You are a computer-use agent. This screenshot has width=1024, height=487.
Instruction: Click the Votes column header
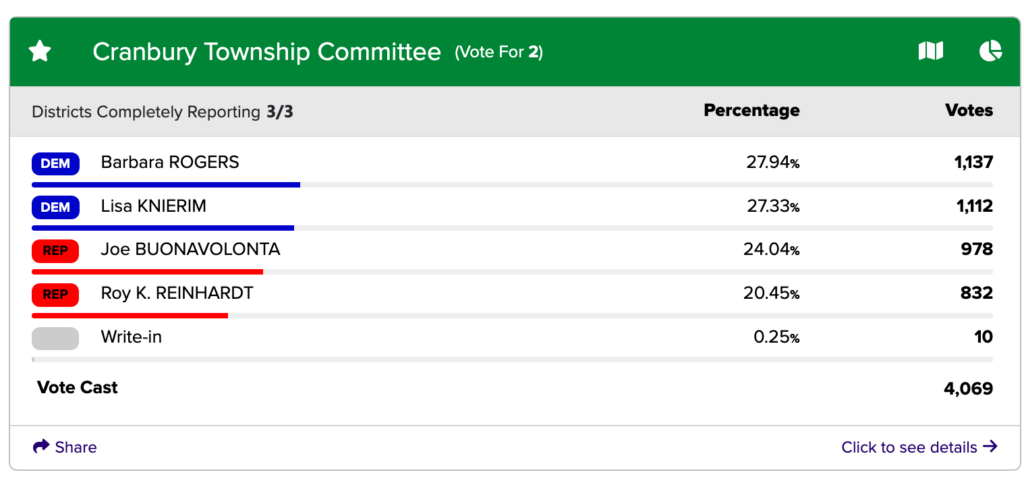tap(968, 110)
